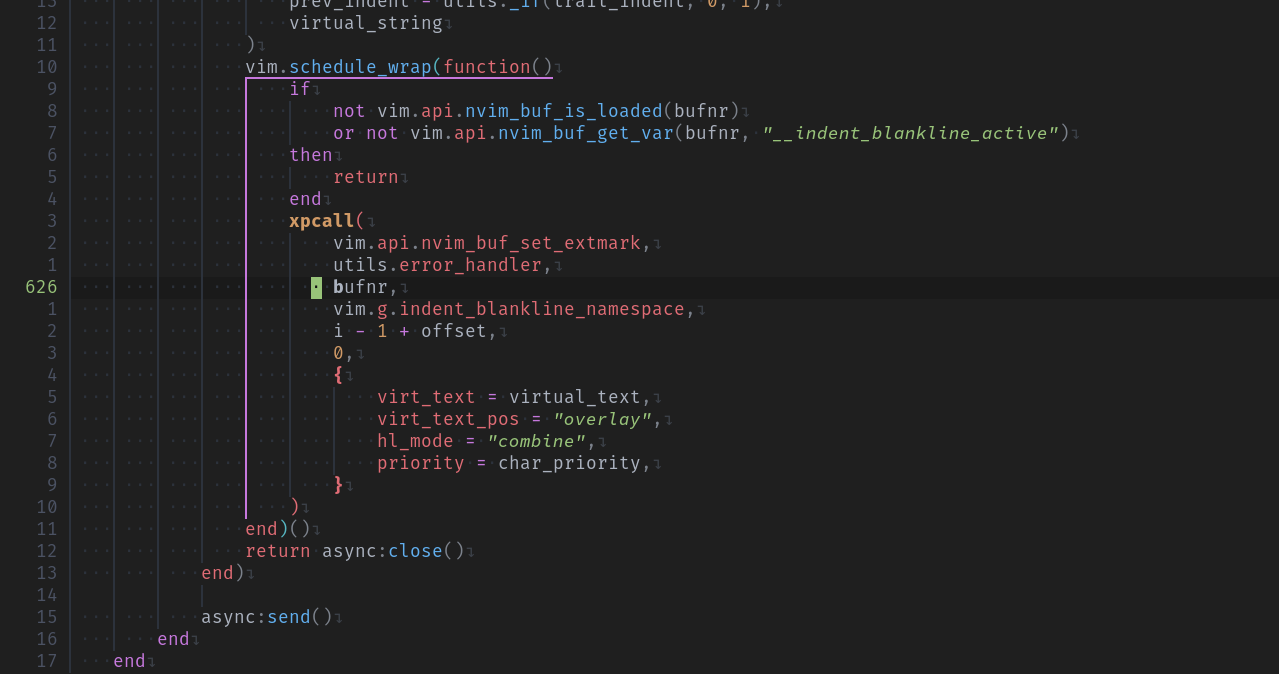Select the "overlay" string value
This screenshot has width=1279, height=674.
tap(601, 418)
